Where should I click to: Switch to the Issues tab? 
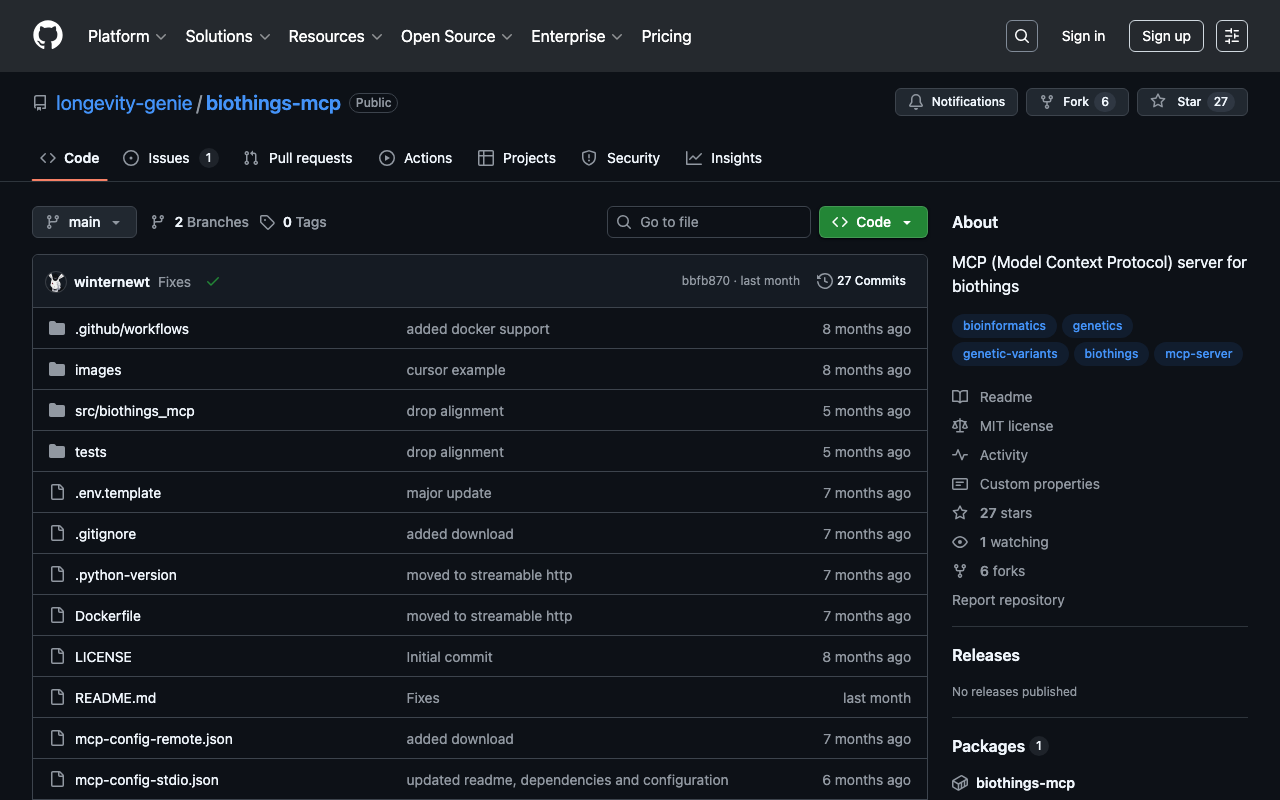tap(169, 158)
